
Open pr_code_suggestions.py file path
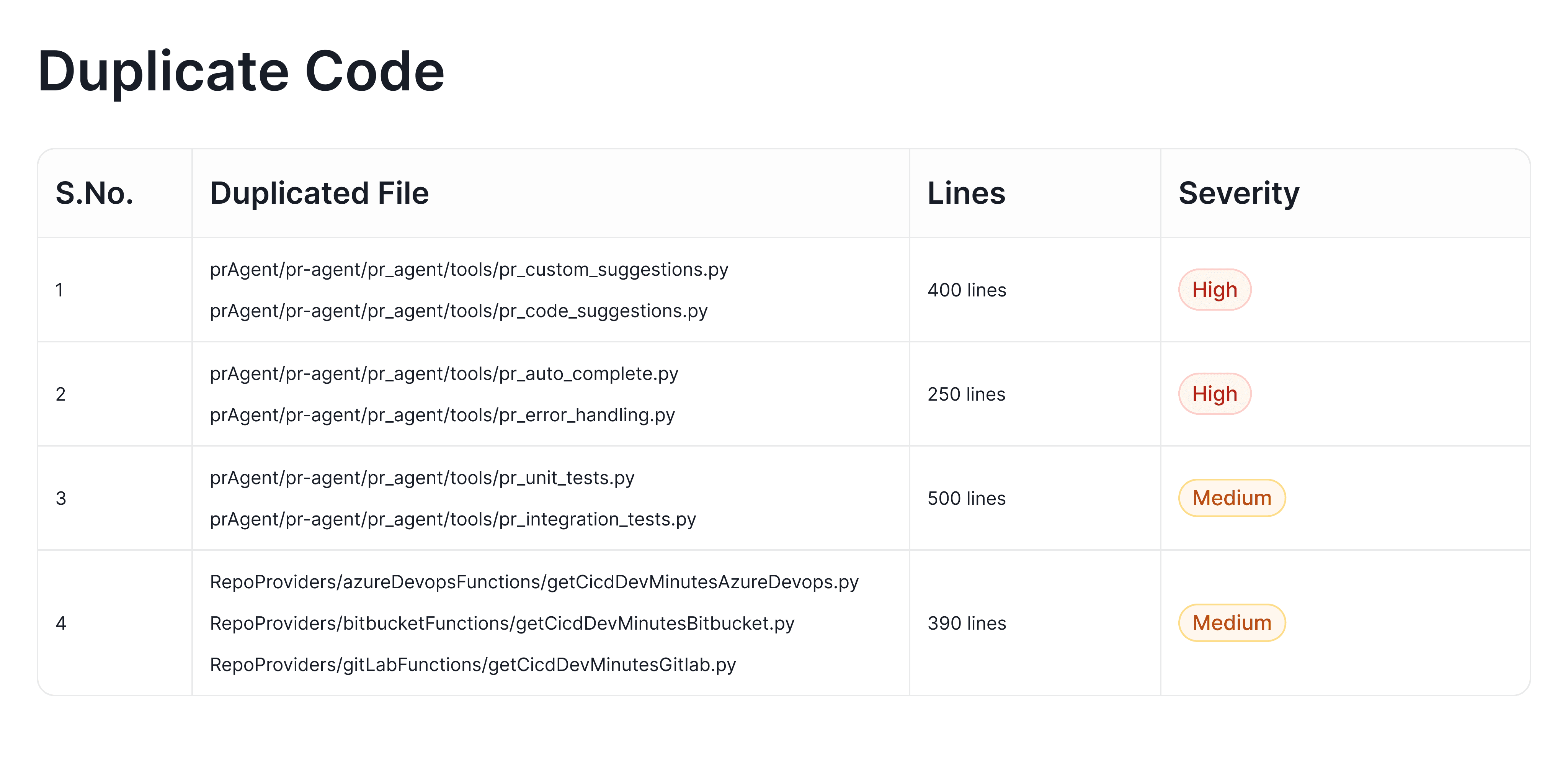(x=458, y=311)
